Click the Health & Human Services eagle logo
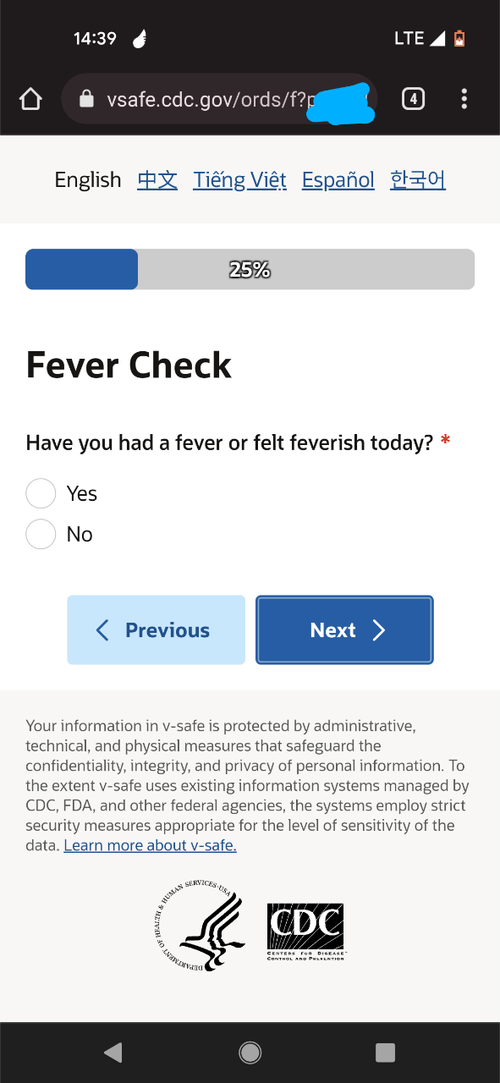The width and height of the screenshot is (500, 1083). pyautogui.click(x=197, y=926)
